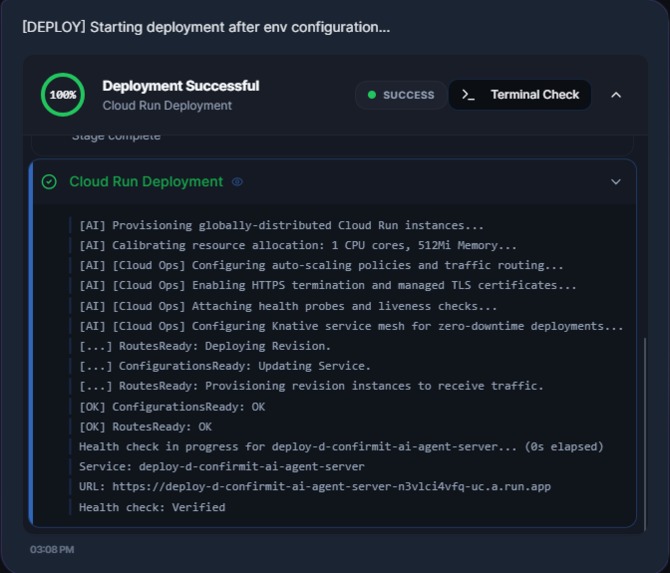Collapse the Cloud Run Deployment section
Screen dimensions: 670x573
point(616,182)
